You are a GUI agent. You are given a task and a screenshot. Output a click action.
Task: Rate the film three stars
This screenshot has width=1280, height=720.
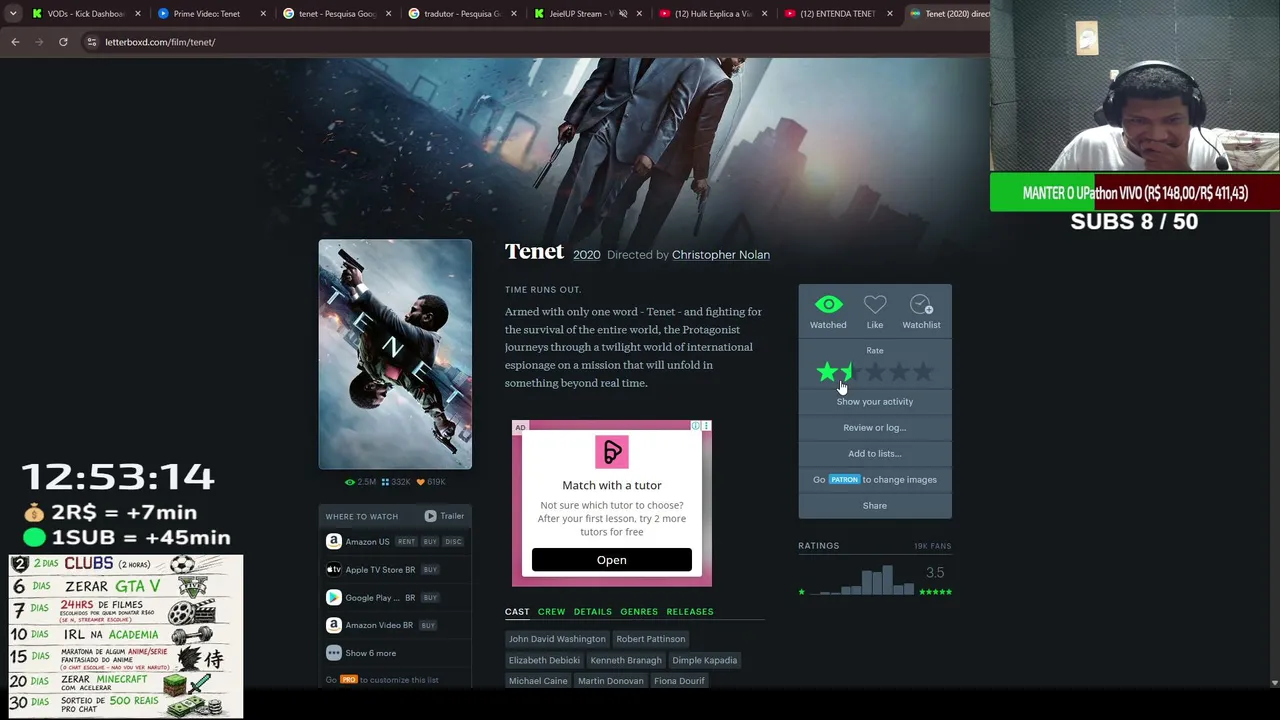tap(875, 373)
